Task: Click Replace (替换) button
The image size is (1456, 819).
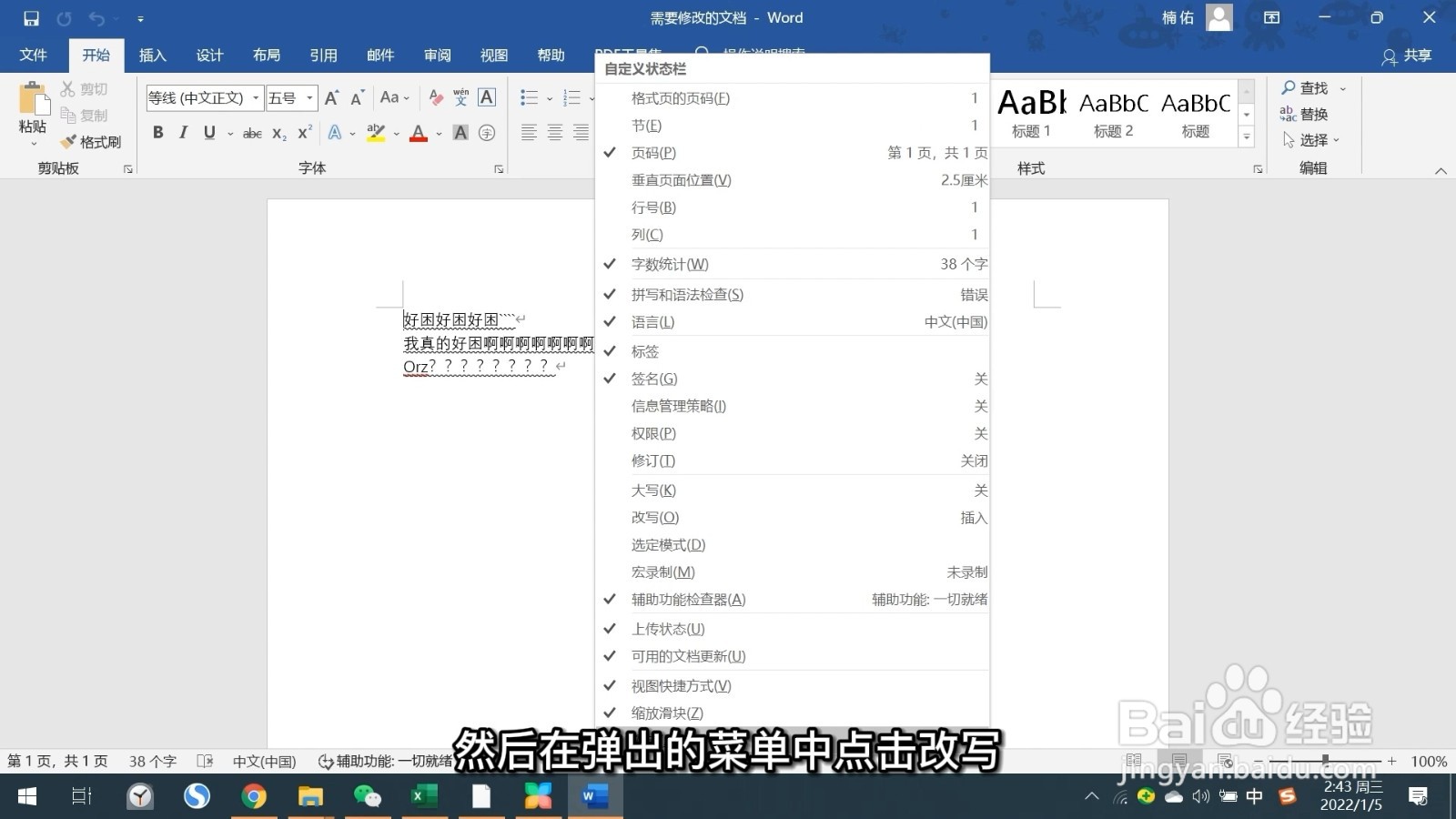Action: click(x=1304, y=114)
